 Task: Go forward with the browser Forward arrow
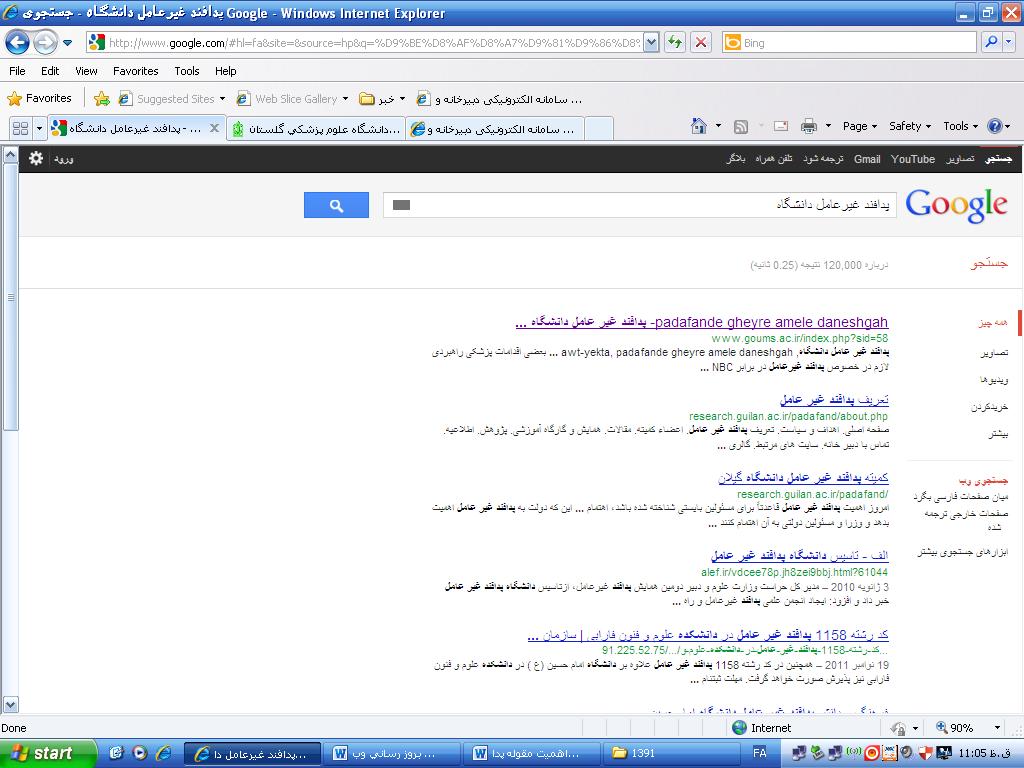click(45, 43)
